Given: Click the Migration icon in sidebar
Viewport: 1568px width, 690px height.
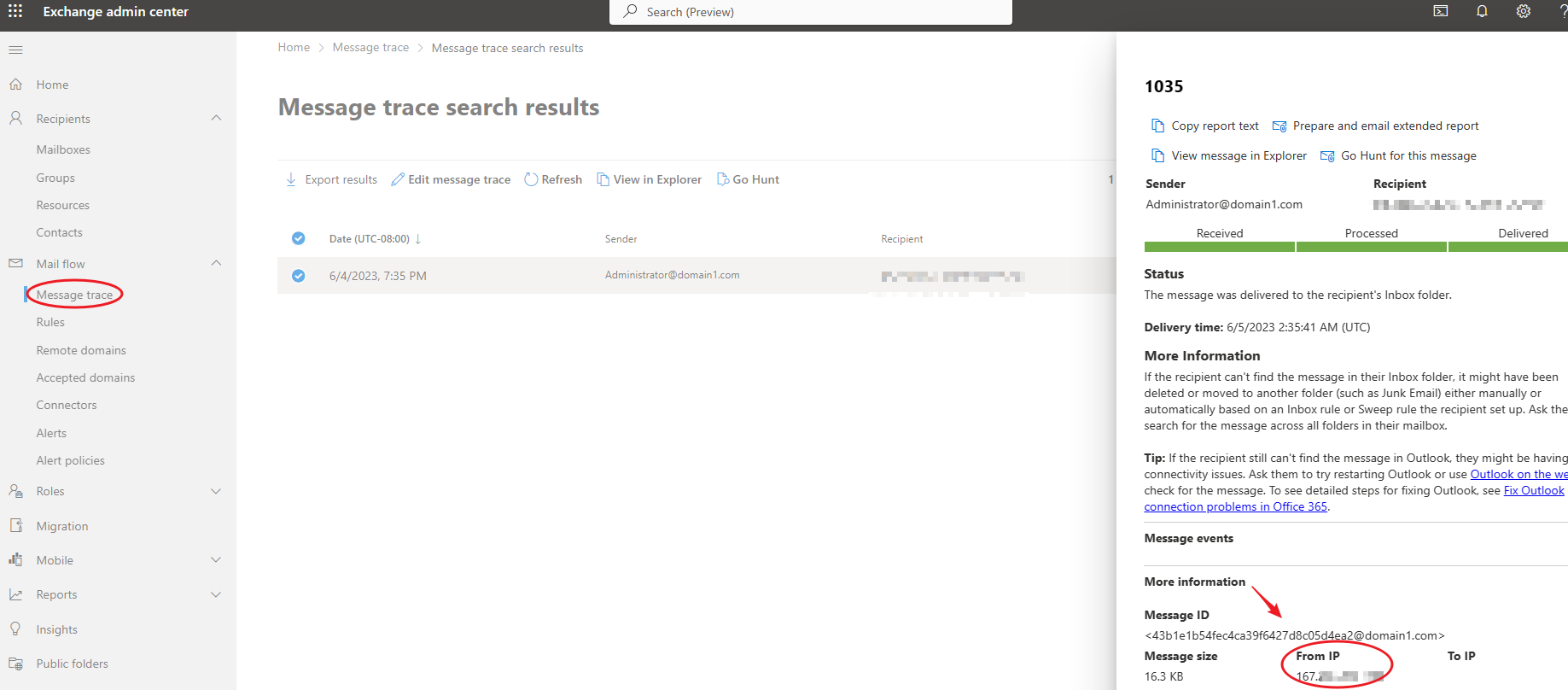Looking at the screenshot, I should 15,525.
